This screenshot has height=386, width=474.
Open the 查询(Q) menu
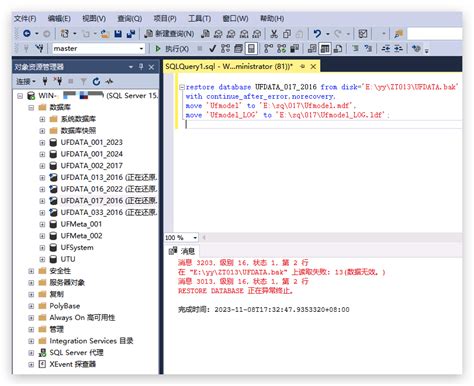click(130, 18)
